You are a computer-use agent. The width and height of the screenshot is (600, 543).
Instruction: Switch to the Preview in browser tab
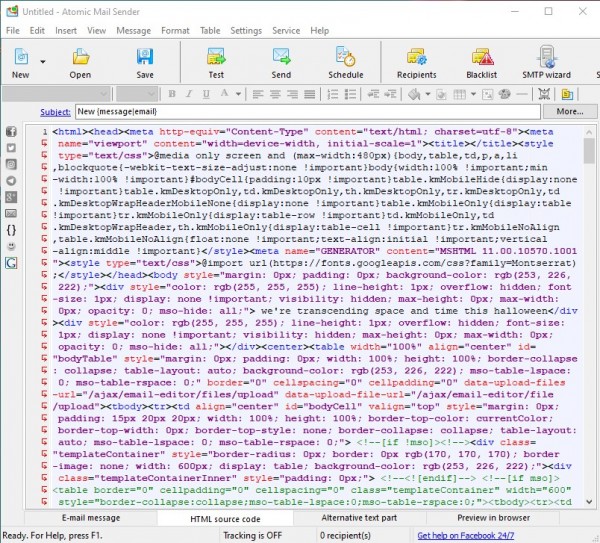(x=494, y=518)
